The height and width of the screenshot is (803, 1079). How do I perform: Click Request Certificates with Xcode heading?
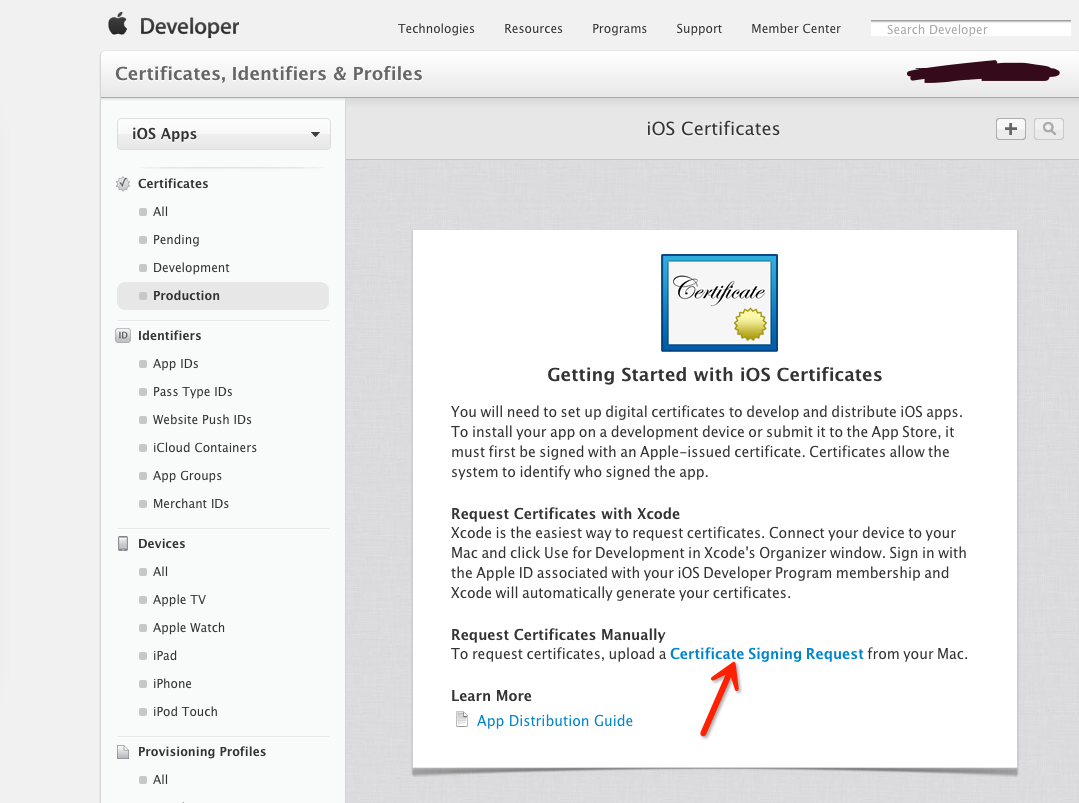click(565, 513)
